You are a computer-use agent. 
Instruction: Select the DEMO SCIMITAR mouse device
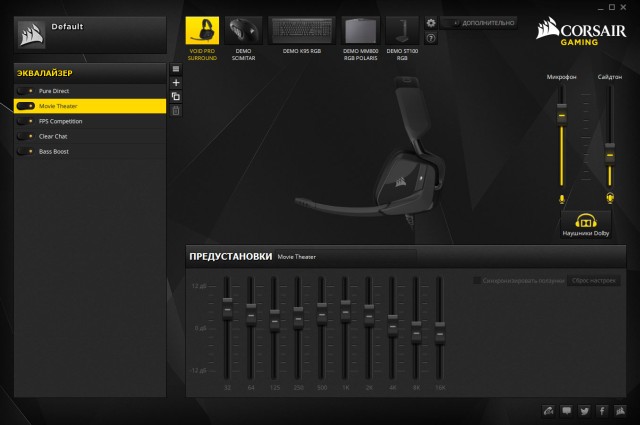(243, 31)
